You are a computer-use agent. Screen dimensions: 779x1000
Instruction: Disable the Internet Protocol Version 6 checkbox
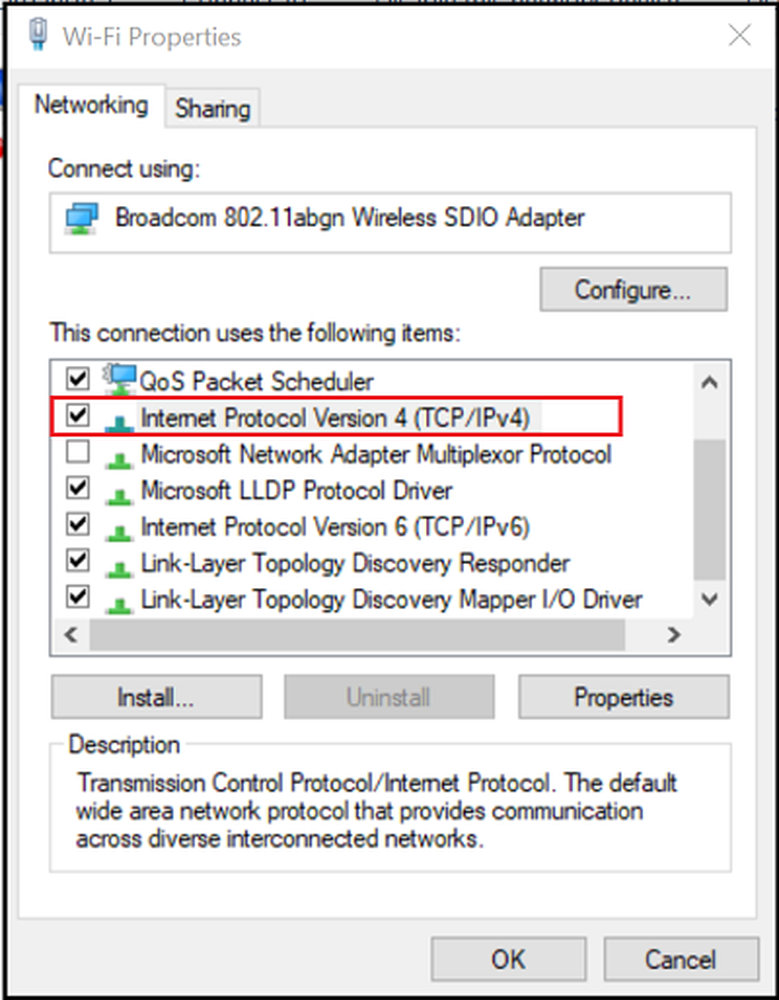click(77, 525)
